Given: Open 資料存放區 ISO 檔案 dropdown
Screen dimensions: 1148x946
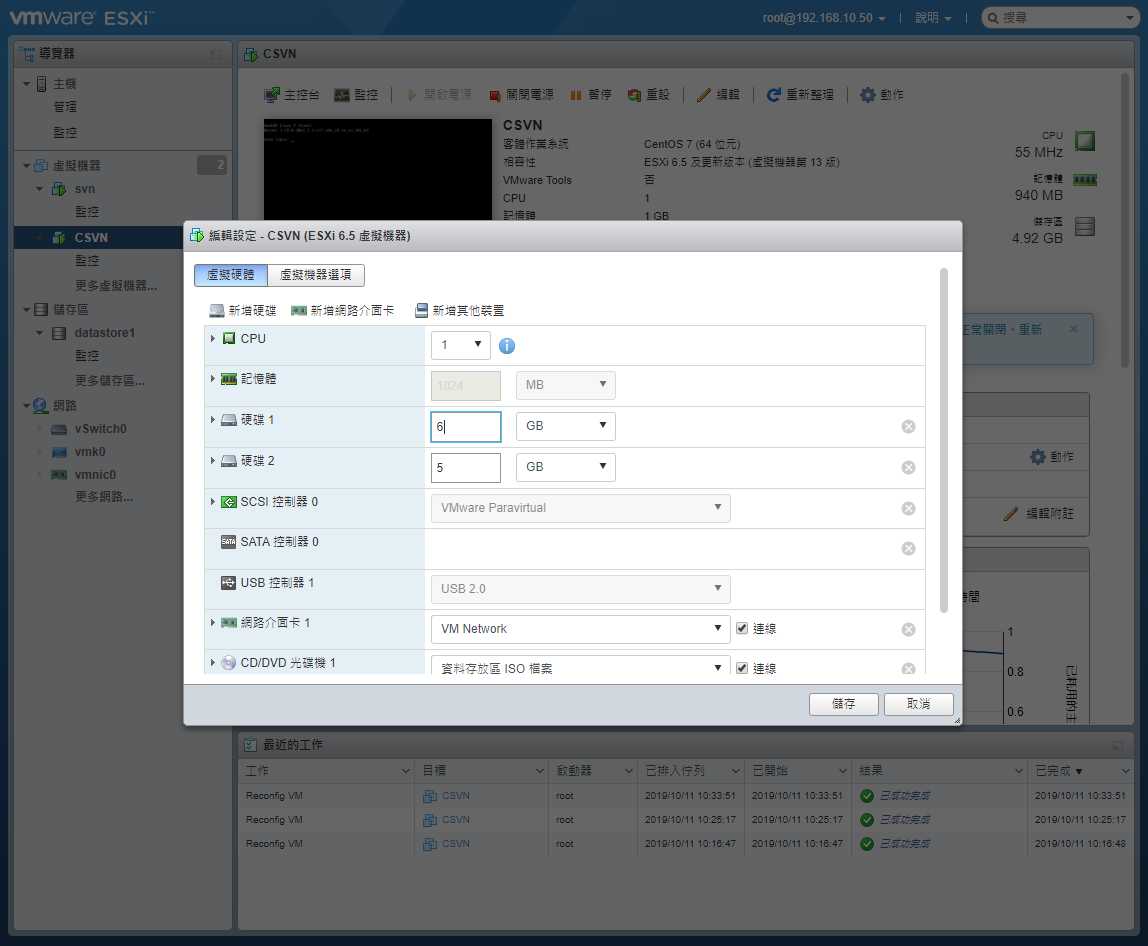Looking at the screenshot, I should pos(581,666).
